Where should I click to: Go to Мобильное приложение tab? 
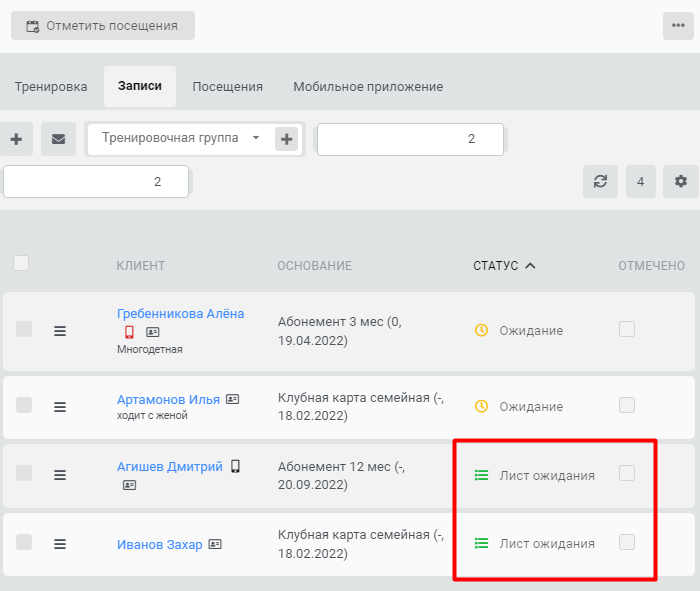[368, 87]
